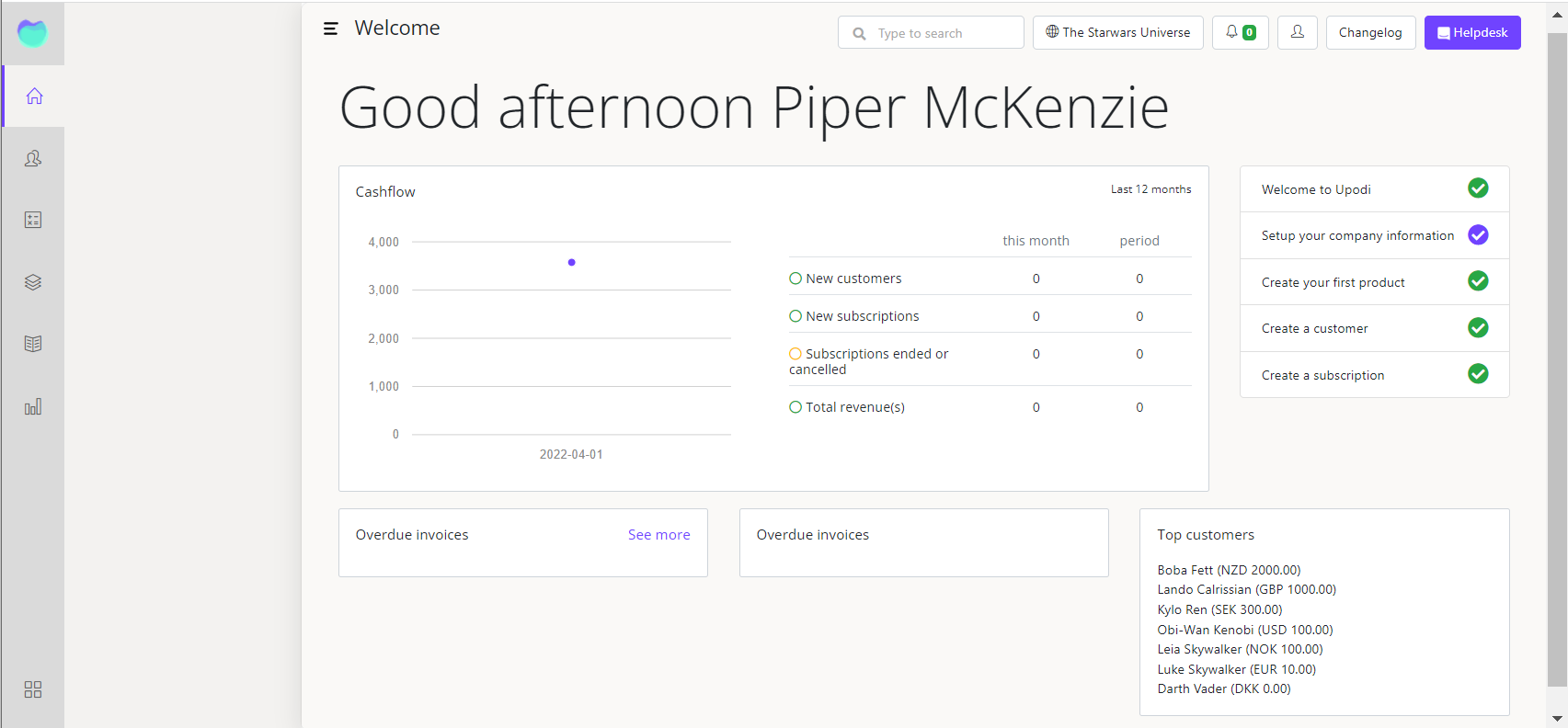The width and height of the screenshot is (1568, 728).
Task: Click See more on Overdue invoices
Action: 658,535
